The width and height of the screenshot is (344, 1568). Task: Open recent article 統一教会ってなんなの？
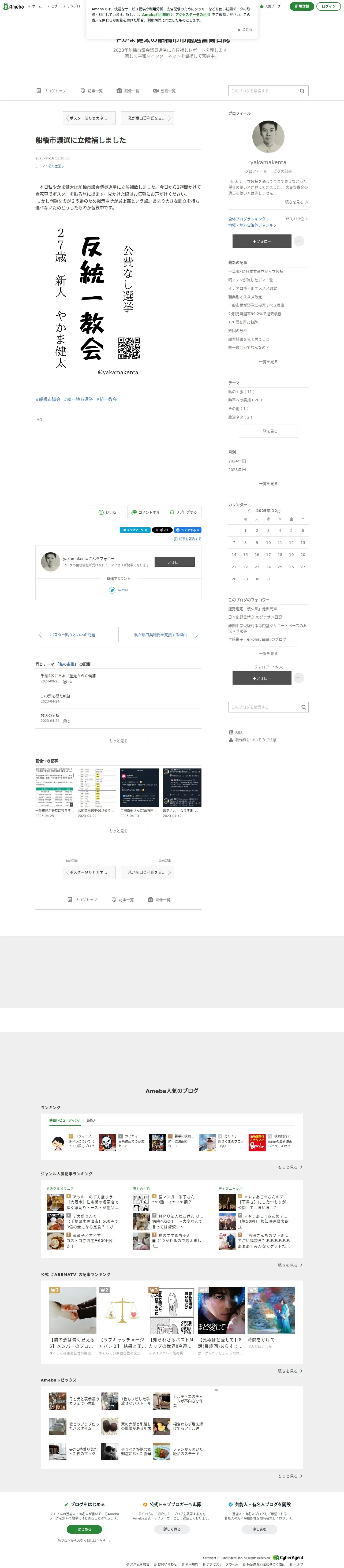click(248, 348)
